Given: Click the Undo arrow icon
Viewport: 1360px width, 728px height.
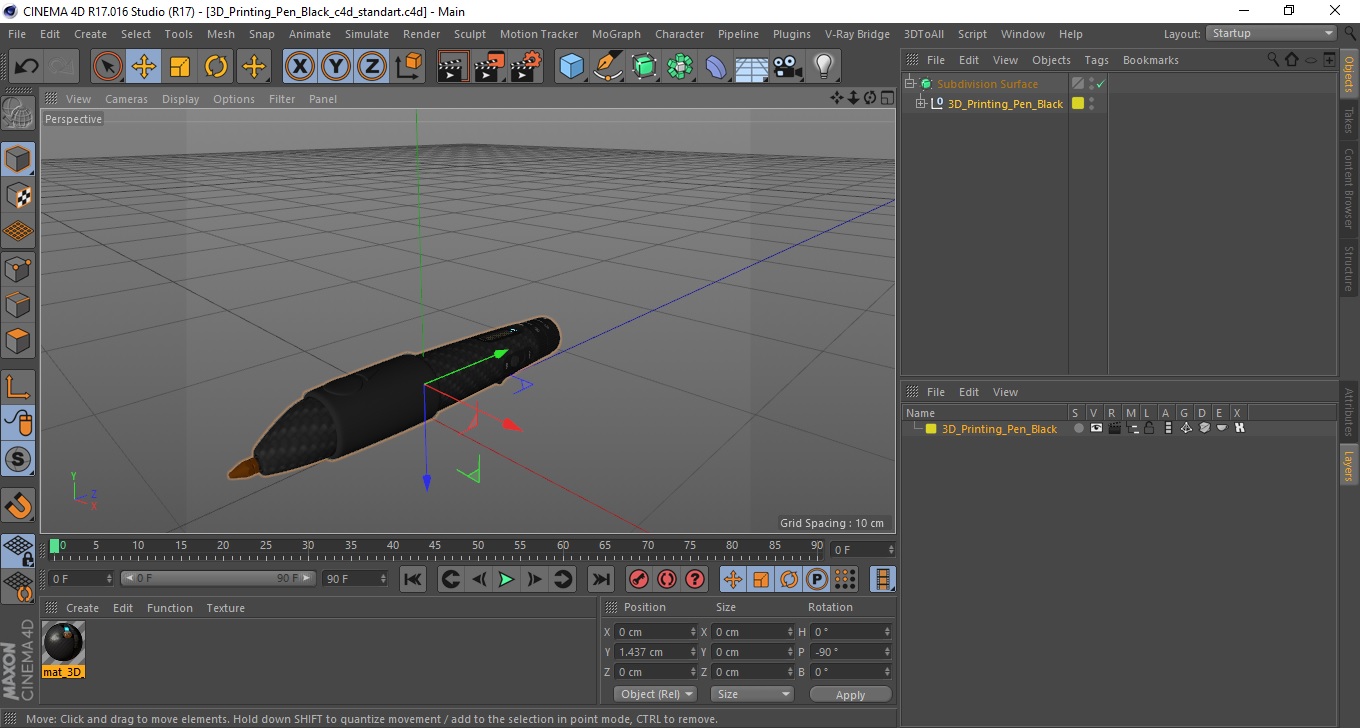Looking at the screenshot, I should (x=26, y=67).
